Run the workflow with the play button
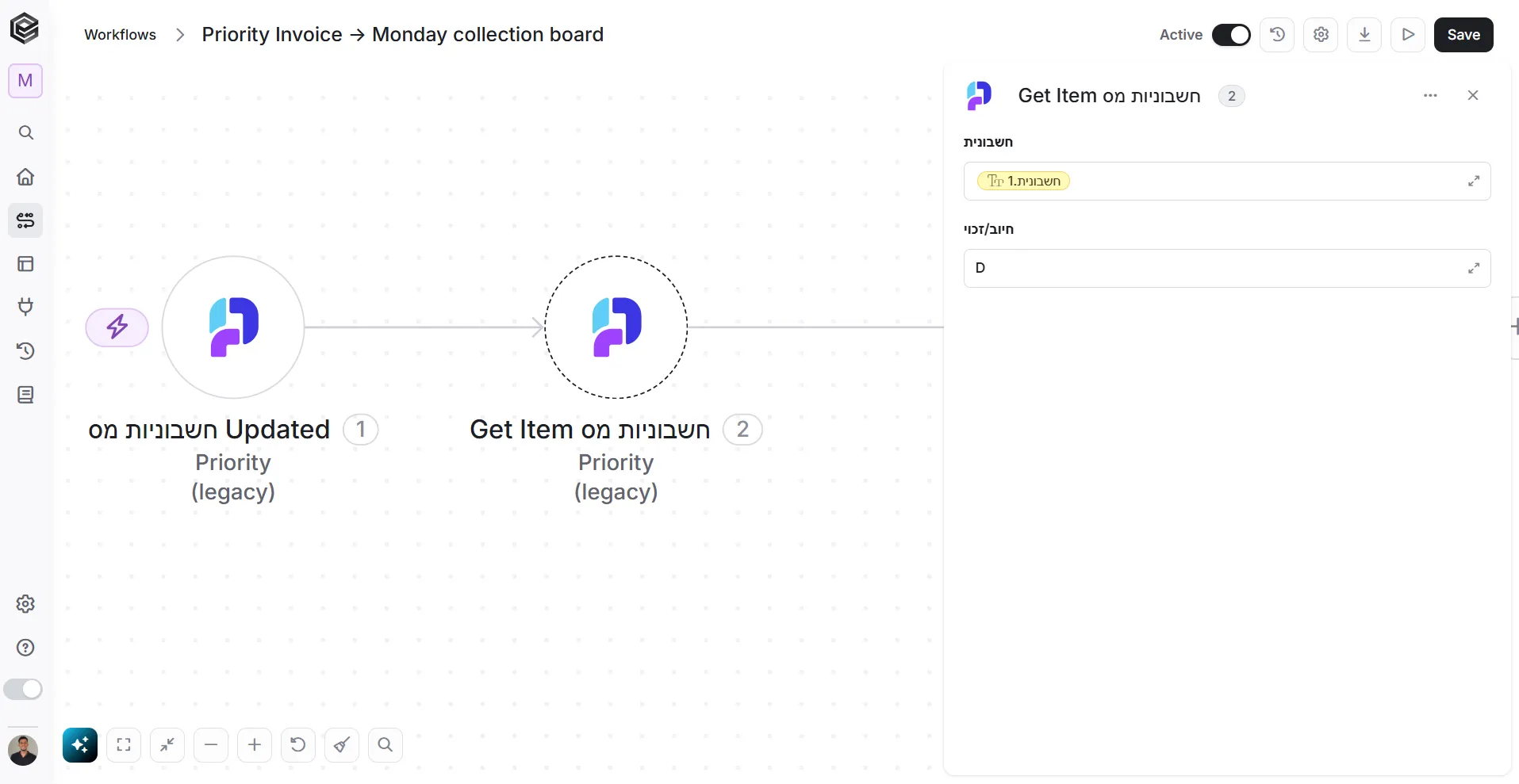The width and height of the screenshot is (1519, 784). click(1408, 35)
